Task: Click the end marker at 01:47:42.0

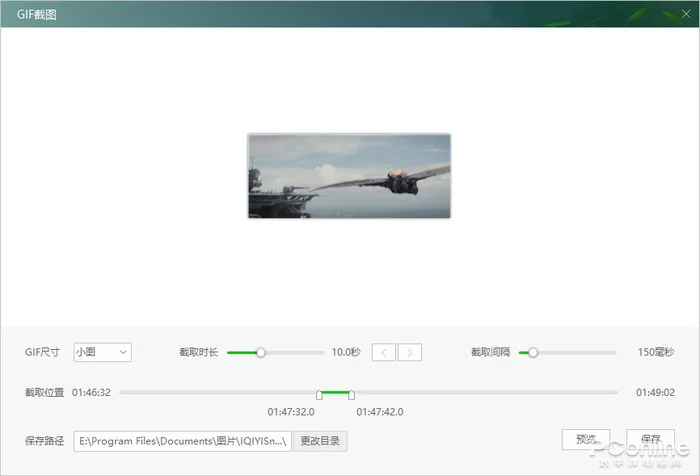Action: pos(351,395)
